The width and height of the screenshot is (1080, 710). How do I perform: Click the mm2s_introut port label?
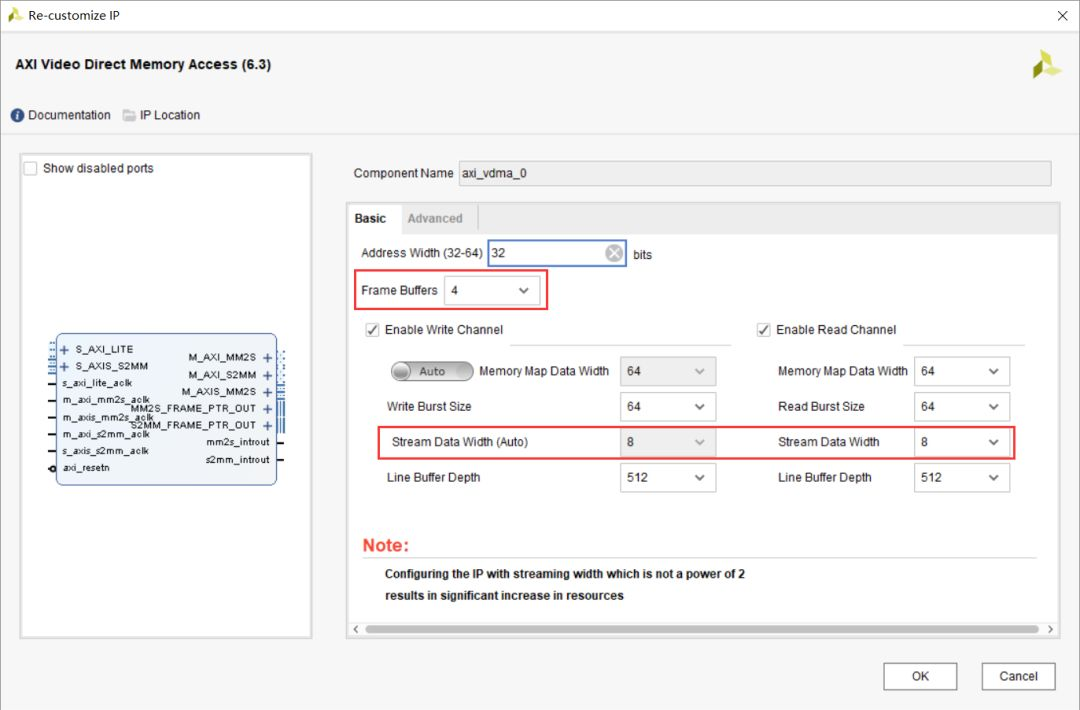(238, 442)
